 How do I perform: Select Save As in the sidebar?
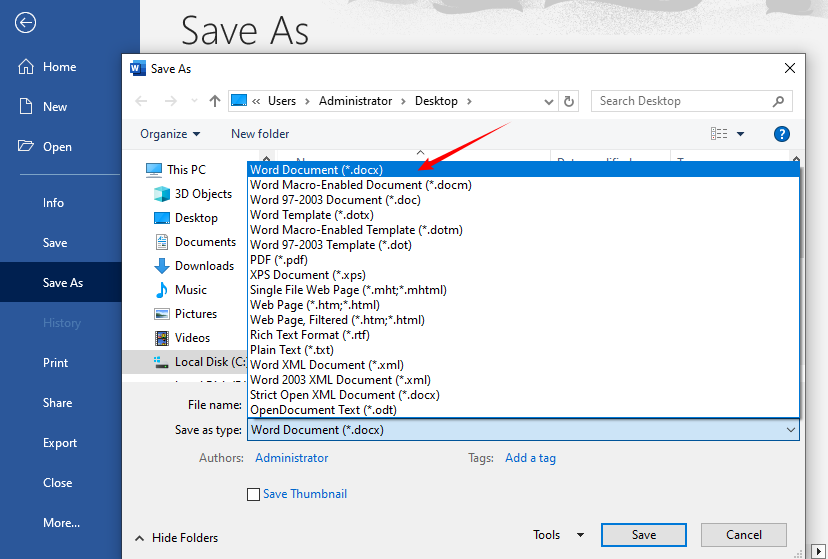(63, 283)
